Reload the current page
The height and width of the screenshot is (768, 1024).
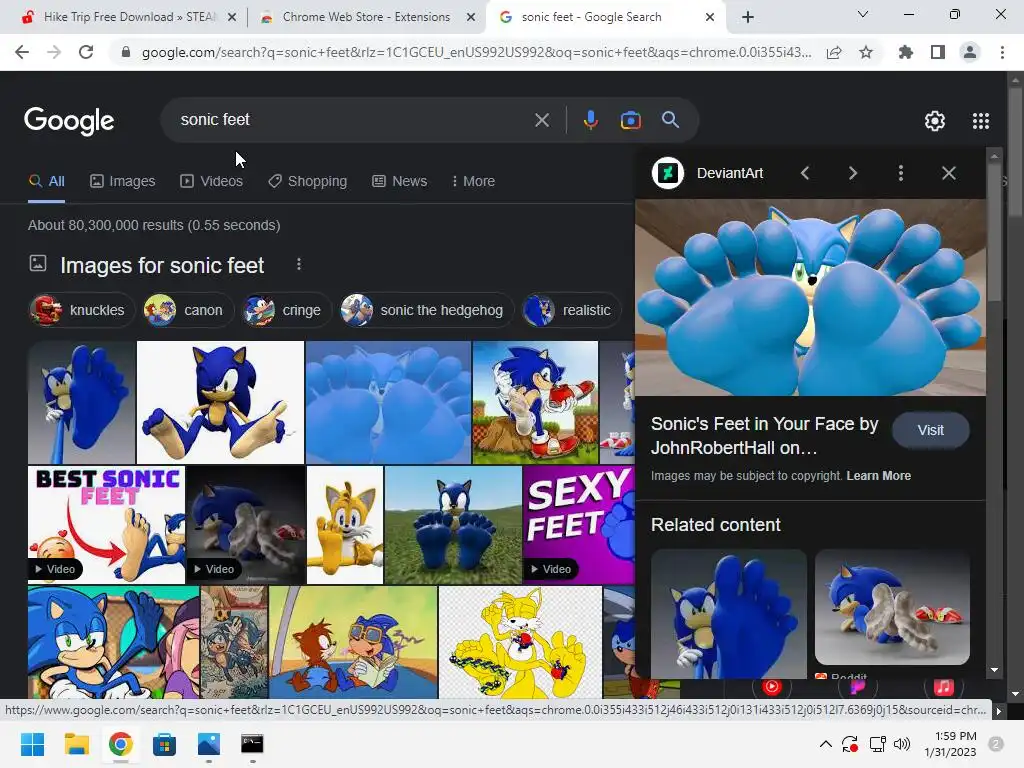pyautogui.click(x=86, y=52)
